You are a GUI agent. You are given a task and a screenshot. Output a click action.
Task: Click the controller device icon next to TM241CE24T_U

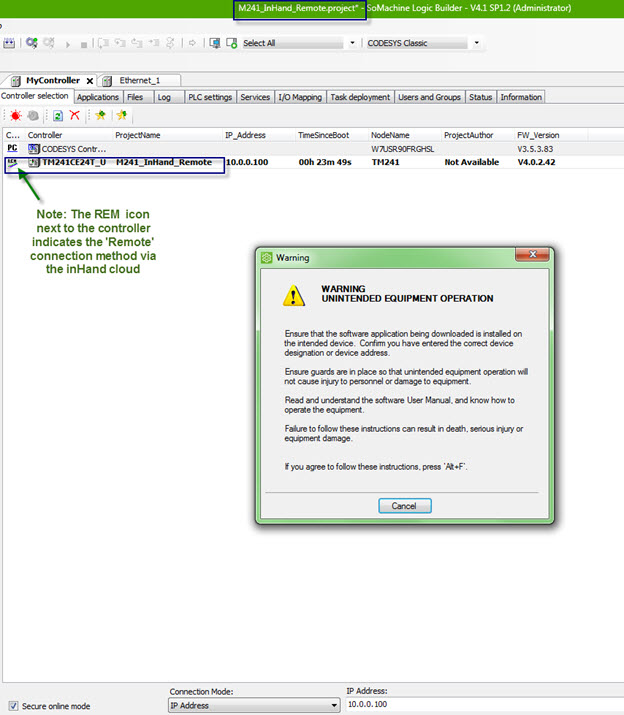click(x=34, y=162)
